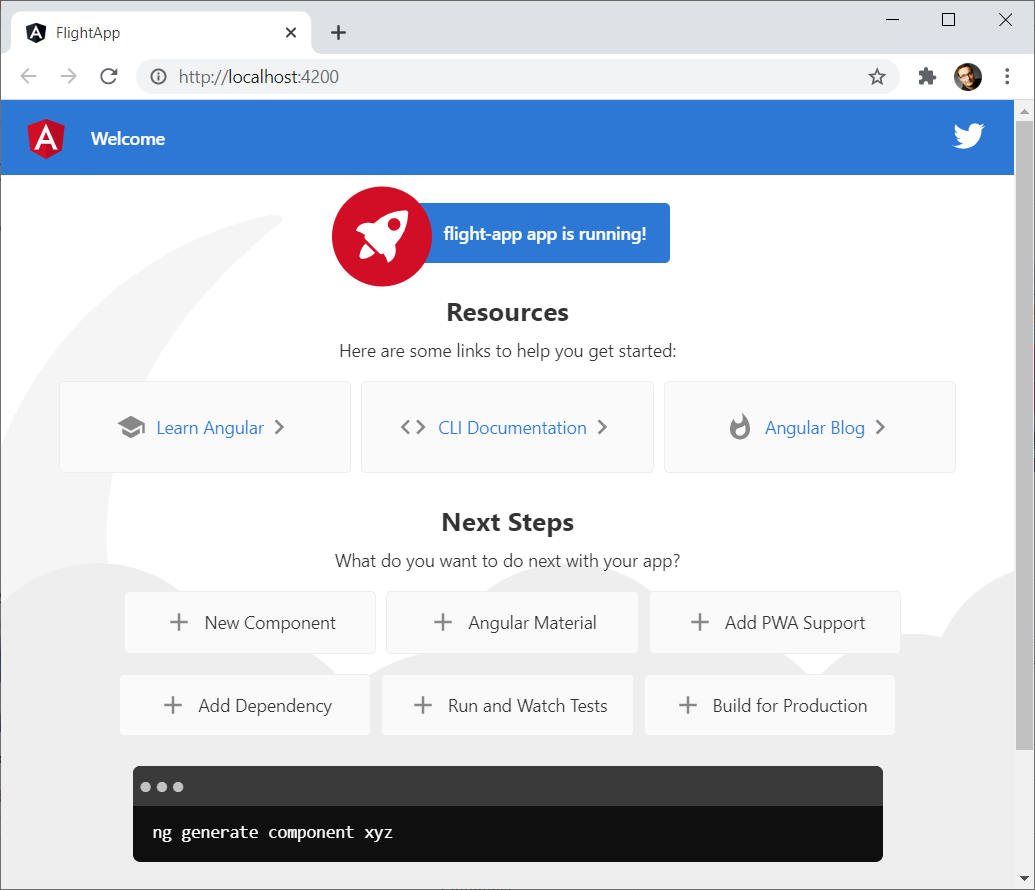Click the plus icon on New Component
The image size is (1035, 890).
click(x=179, y=622)
